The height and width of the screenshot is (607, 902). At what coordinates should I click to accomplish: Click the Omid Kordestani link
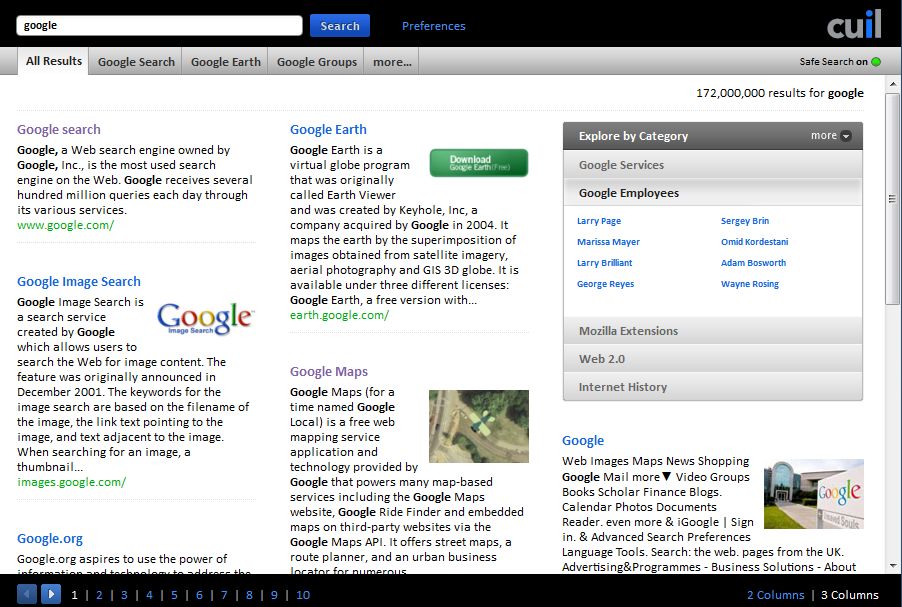click(x=754, y=242)
